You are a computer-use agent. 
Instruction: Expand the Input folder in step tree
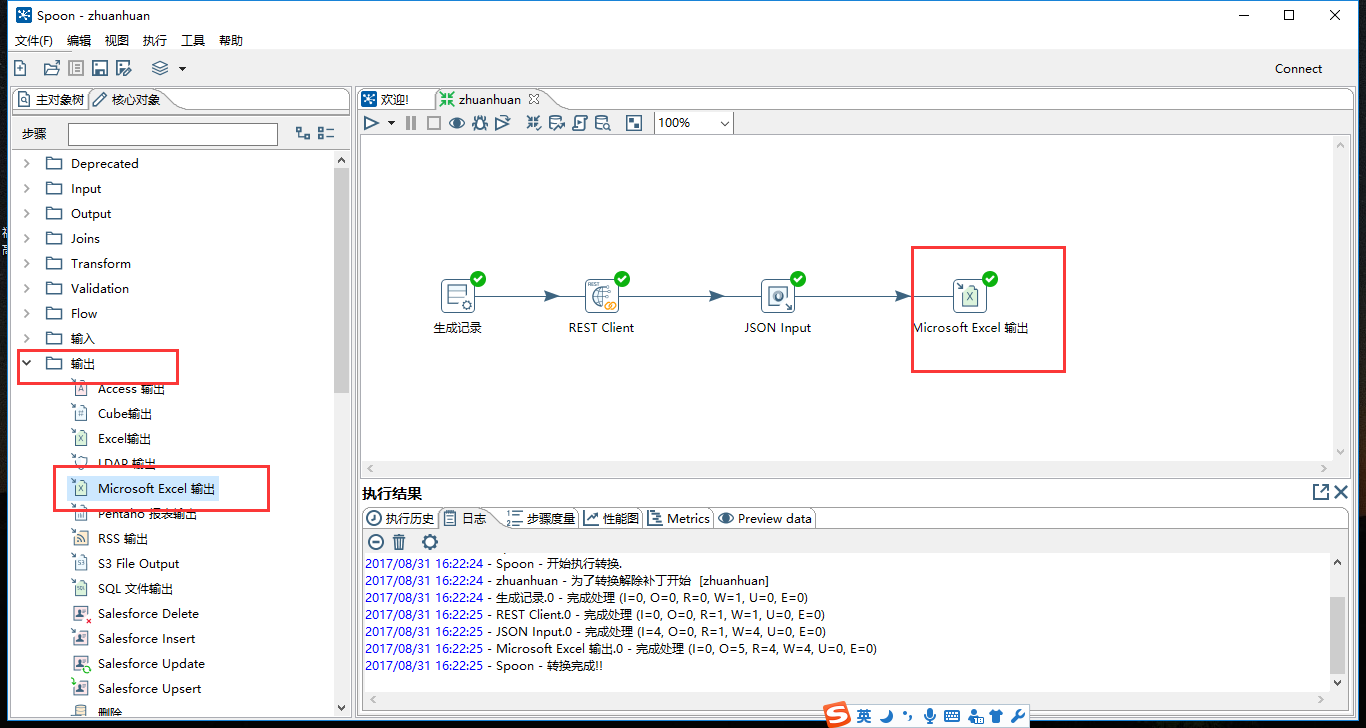pyautogui.click(x=27, y=189)
